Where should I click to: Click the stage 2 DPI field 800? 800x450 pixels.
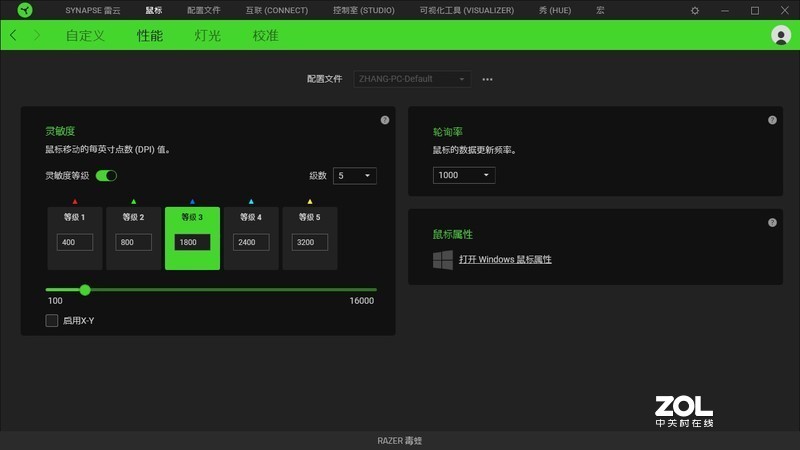134,242
